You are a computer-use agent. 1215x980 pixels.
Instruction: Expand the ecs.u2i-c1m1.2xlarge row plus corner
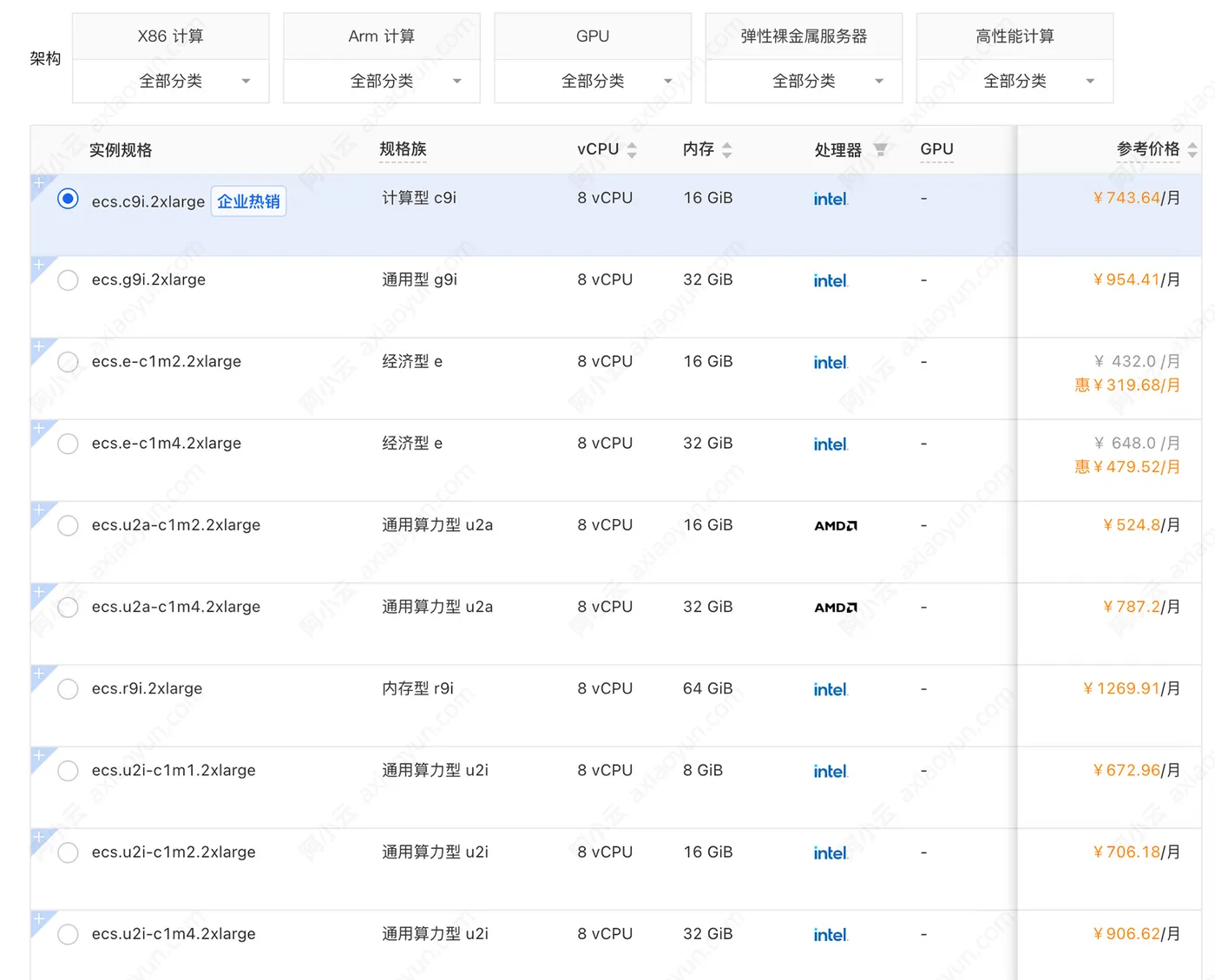tap(39, 755)
